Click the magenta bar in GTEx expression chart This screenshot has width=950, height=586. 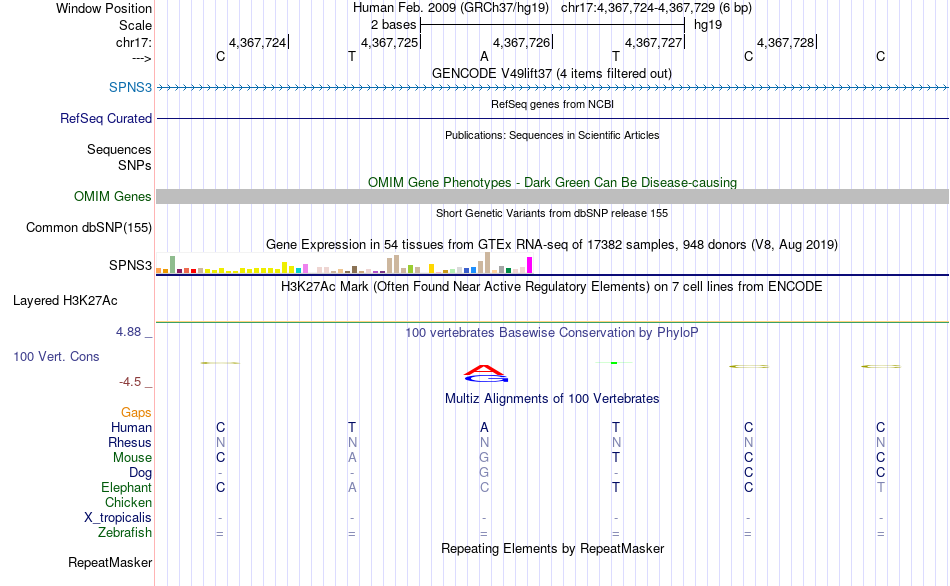click(530, 265)
